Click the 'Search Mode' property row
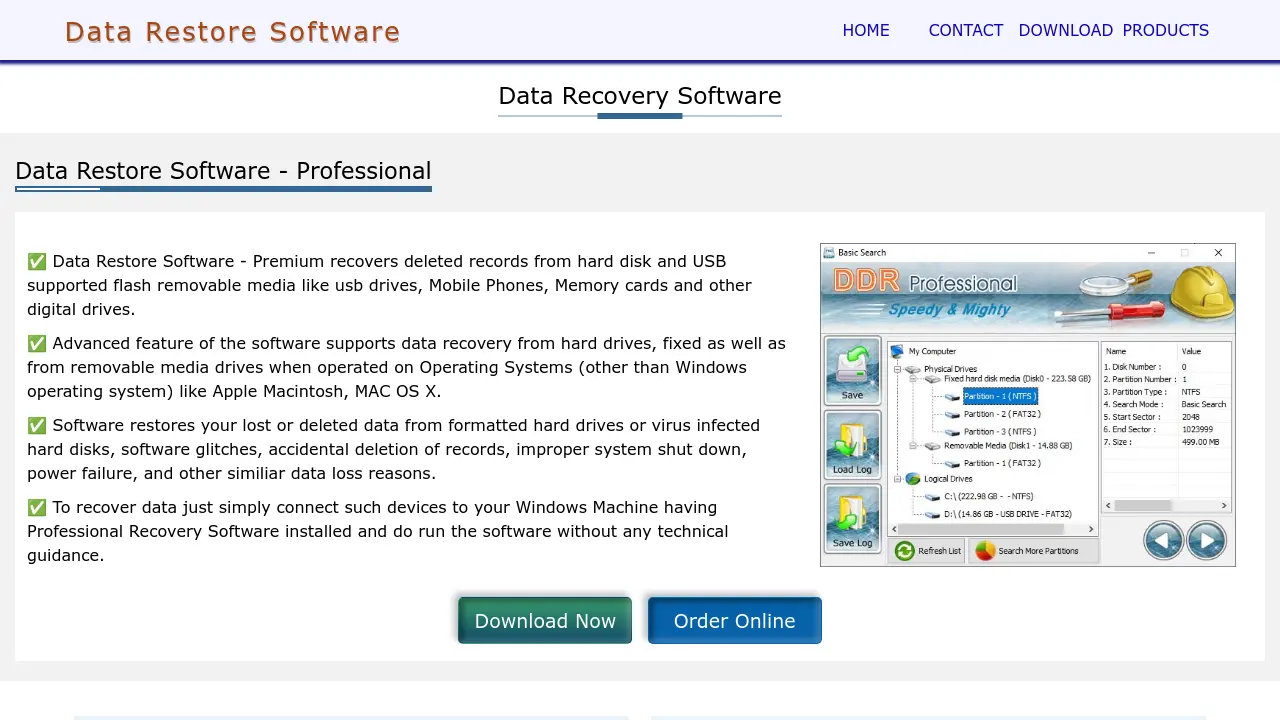Image resolution: width=1280 pixels, height=720 pixels. pyautogui.click(x=1166, y=404)
